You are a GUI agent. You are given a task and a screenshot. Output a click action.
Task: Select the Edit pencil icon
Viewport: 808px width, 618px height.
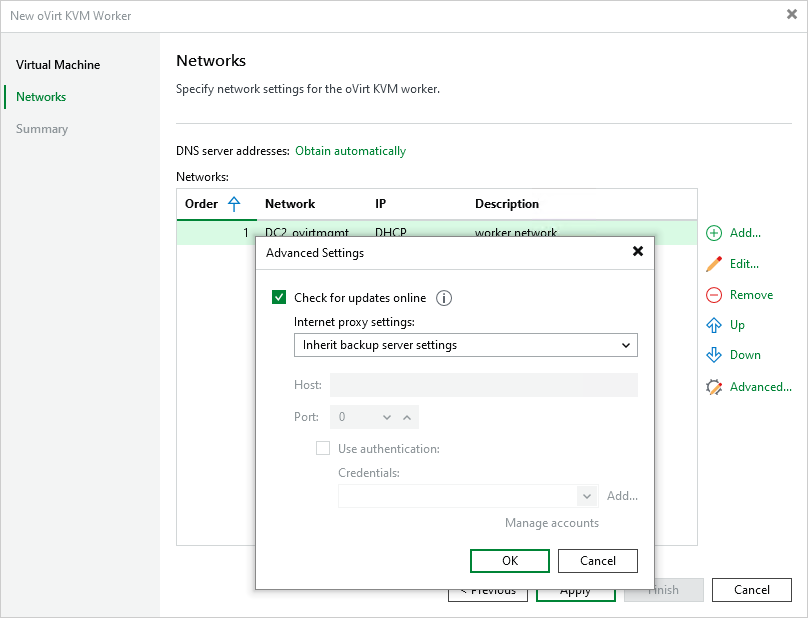point(714,264)
